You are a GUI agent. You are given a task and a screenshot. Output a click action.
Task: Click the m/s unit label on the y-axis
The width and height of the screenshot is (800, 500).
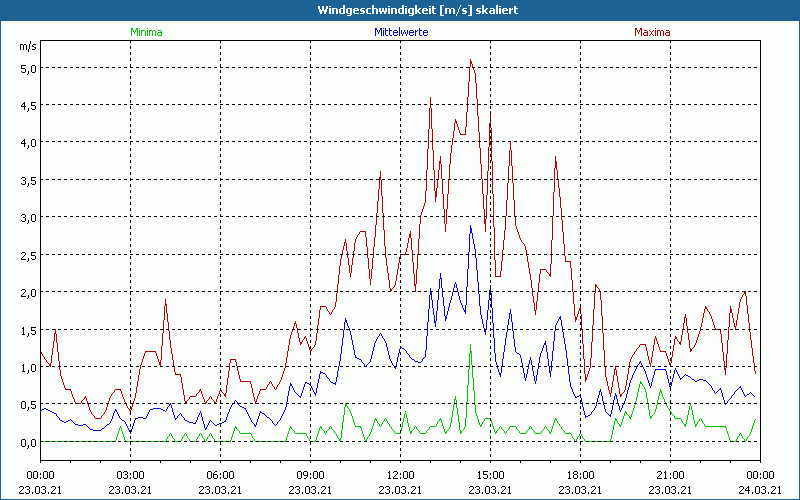[x=28, y=46]
